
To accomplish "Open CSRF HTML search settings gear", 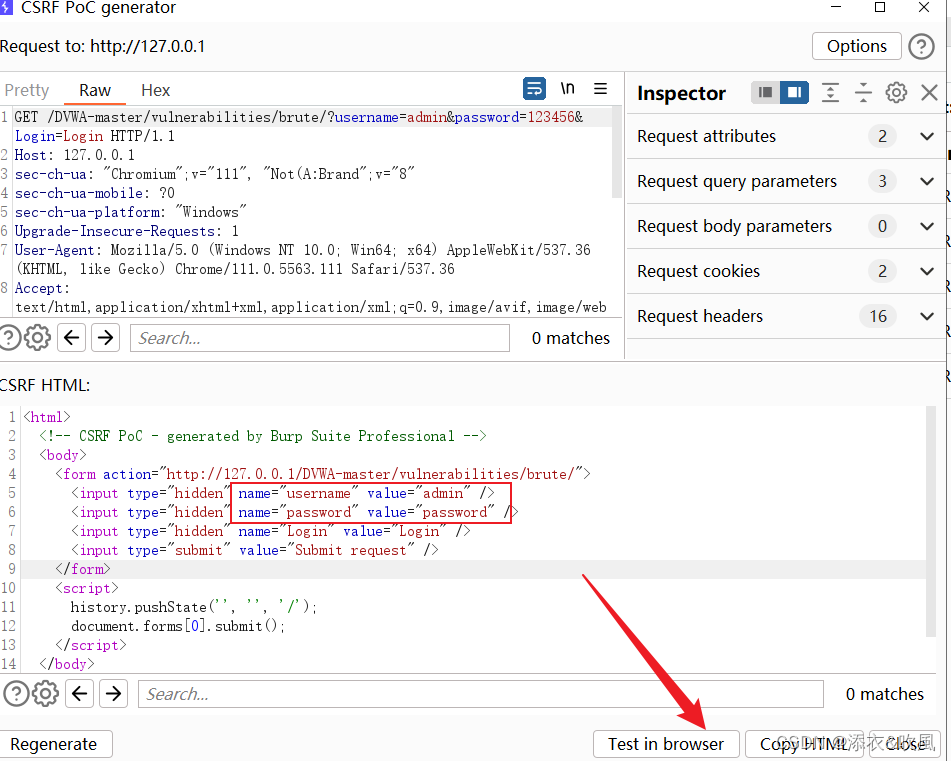I will (45, 693).
